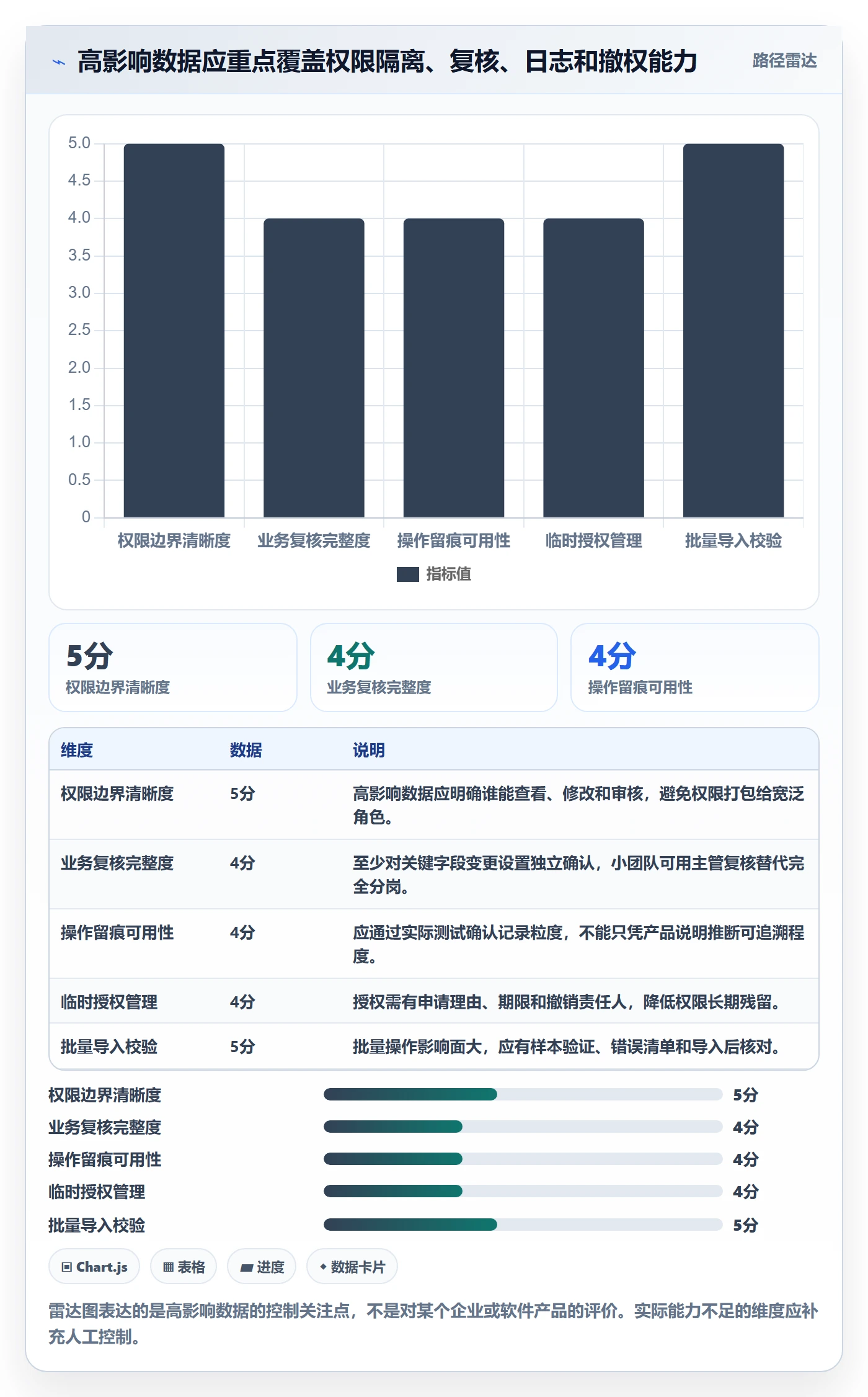The width and height of the screenshot is (868, 1397).
Task: Click the 指标值 legend text
Action: [448, 574]
